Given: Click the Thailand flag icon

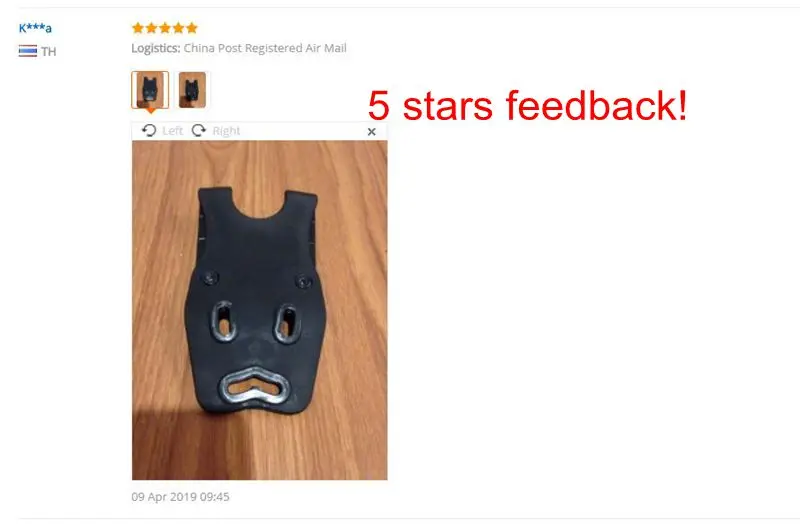Looking at the screenshot, I should tap(28, 51).
